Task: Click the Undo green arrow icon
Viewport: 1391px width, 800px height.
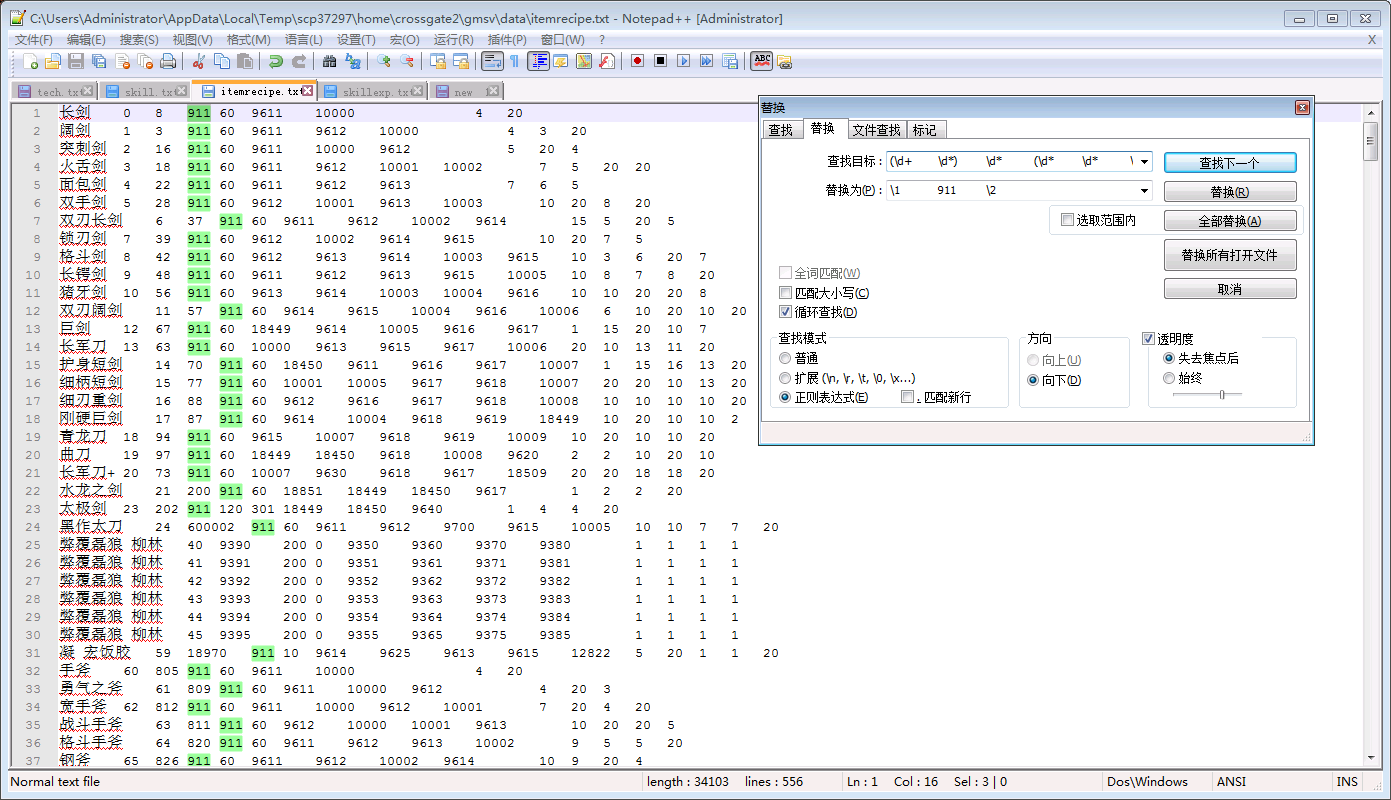Action: click(275, 62)
